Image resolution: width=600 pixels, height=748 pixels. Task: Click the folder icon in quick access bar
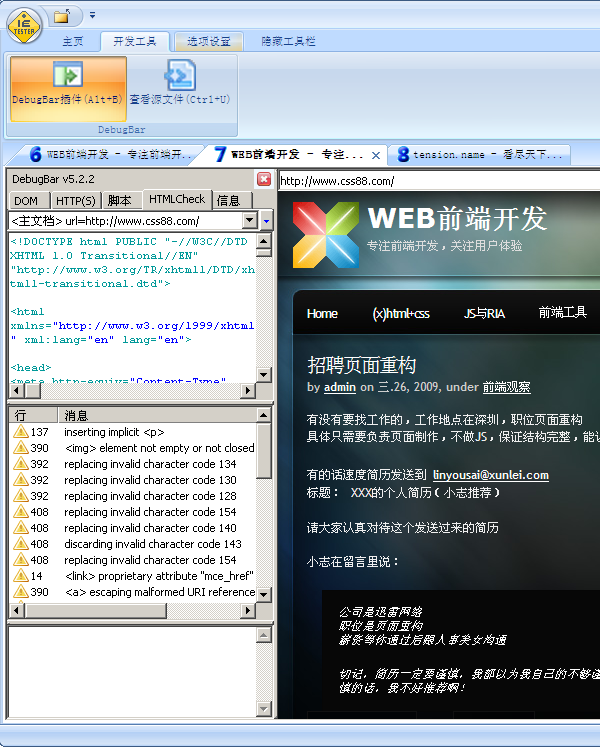point(62,16)
